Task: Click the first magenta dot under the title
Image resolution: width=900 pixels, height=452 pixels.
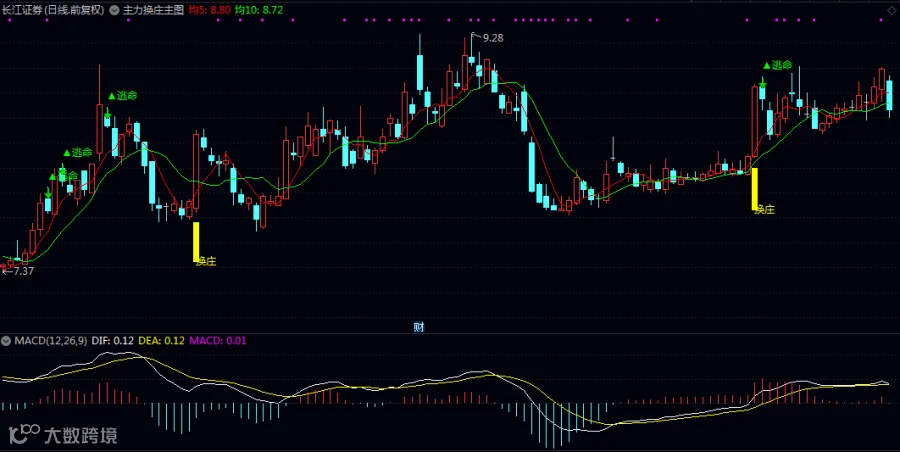Action: (9, 20)
